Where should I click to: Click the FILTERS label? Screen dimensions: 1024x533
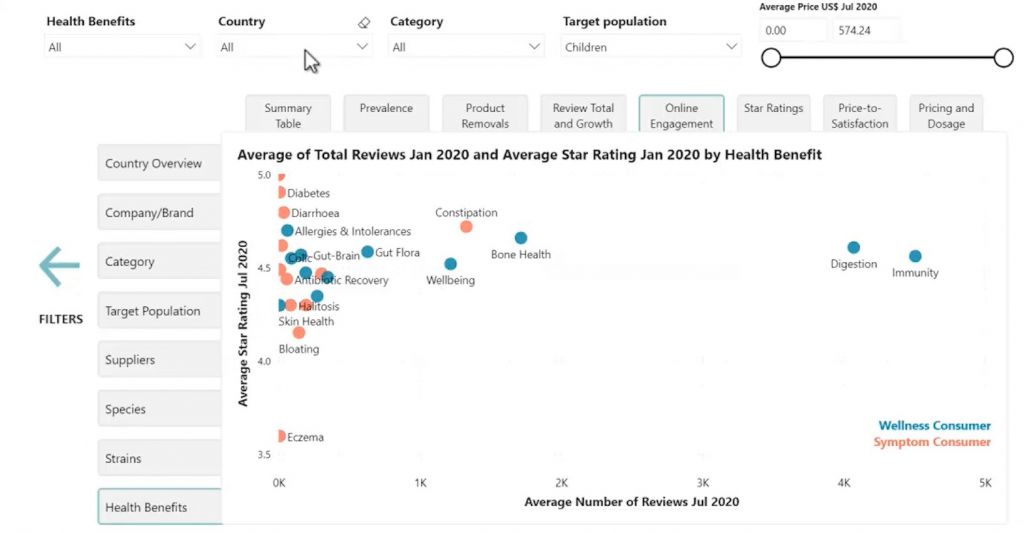[x=61, y=319]
